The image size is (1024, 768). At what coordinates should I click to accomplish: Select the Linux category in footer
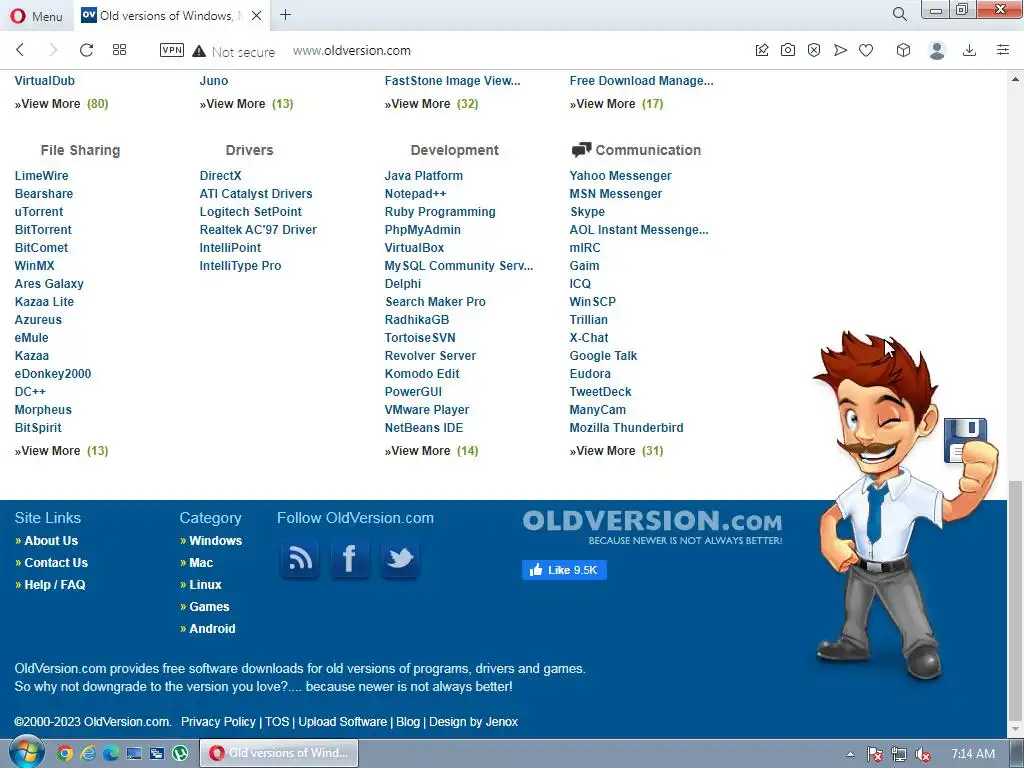[205, 585]
